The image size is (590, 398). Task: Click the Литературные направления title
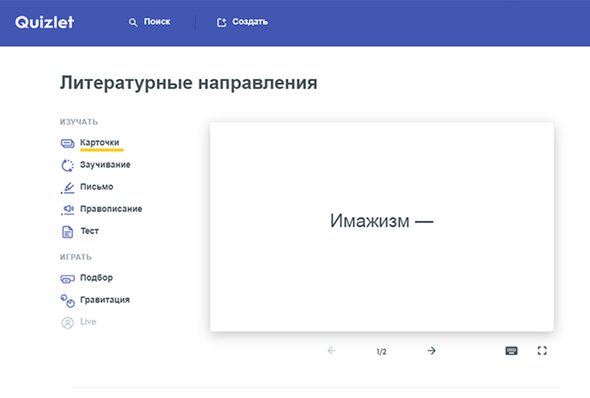click(189, 83)
